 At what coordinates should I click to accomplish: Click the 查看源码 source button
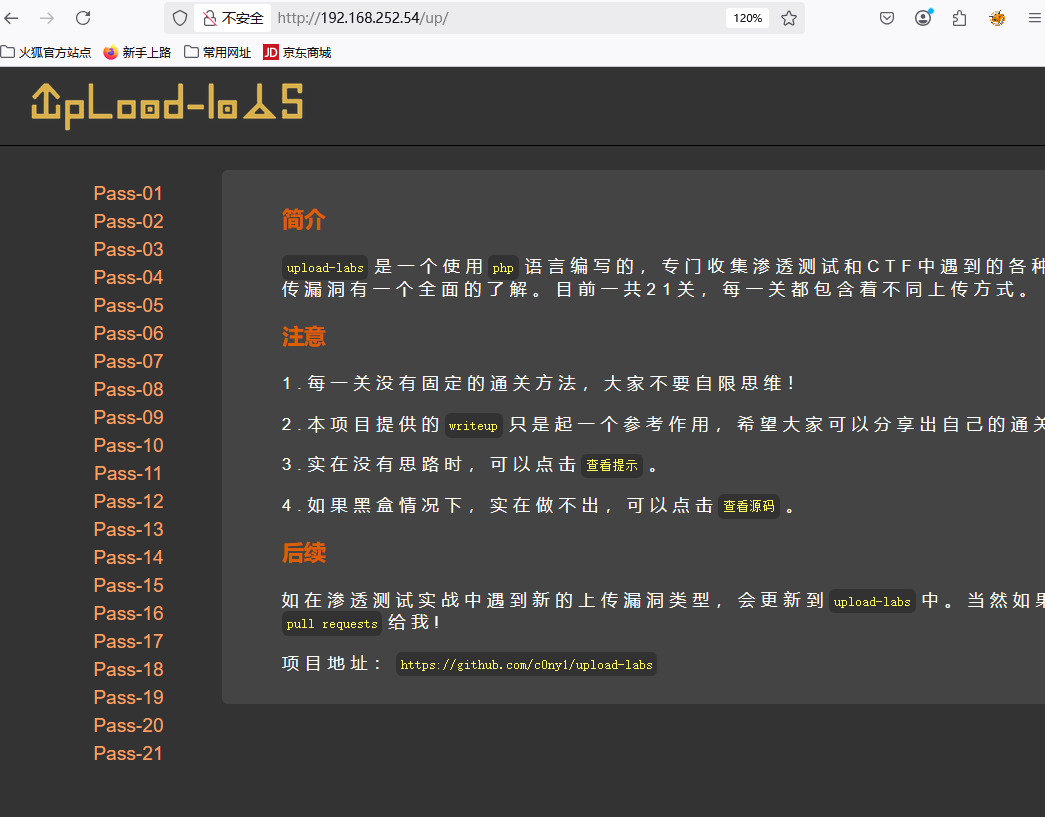click(749, 506)
